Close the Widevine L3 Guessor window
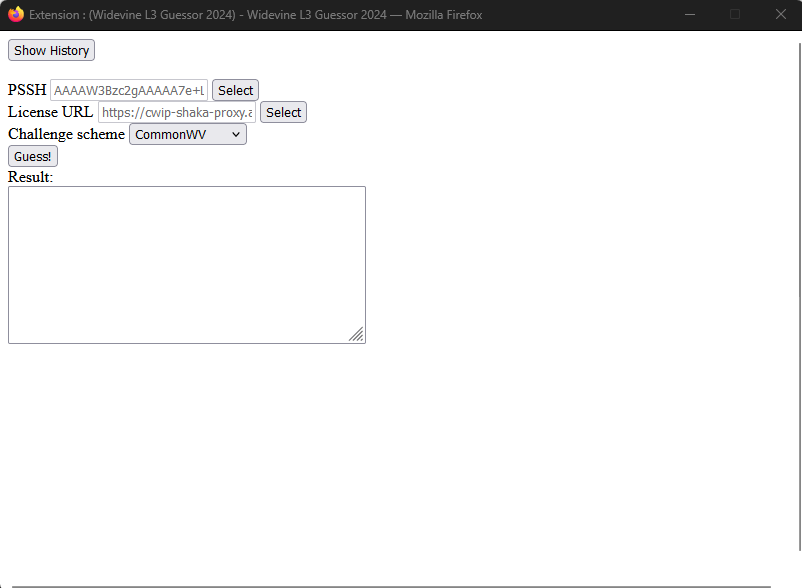The width and height of the screenshot is (802, 588). point(781,14)
